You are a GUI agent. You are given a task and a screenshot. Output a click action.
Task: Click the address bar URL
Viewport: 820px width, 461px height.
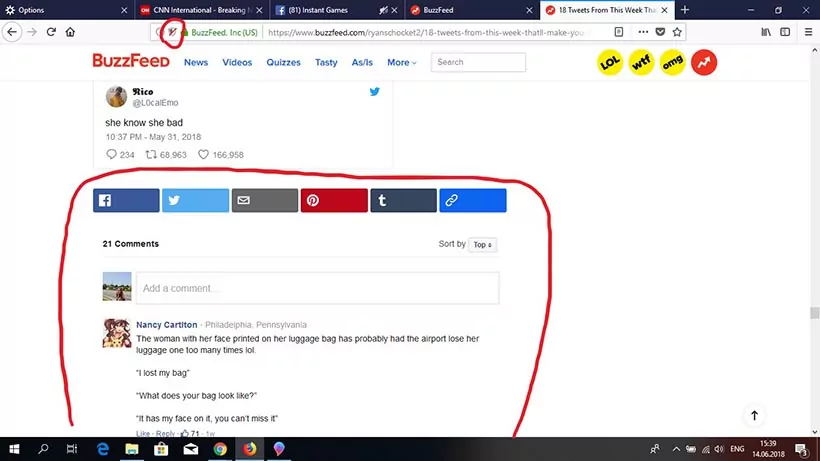tap(425, 32)
